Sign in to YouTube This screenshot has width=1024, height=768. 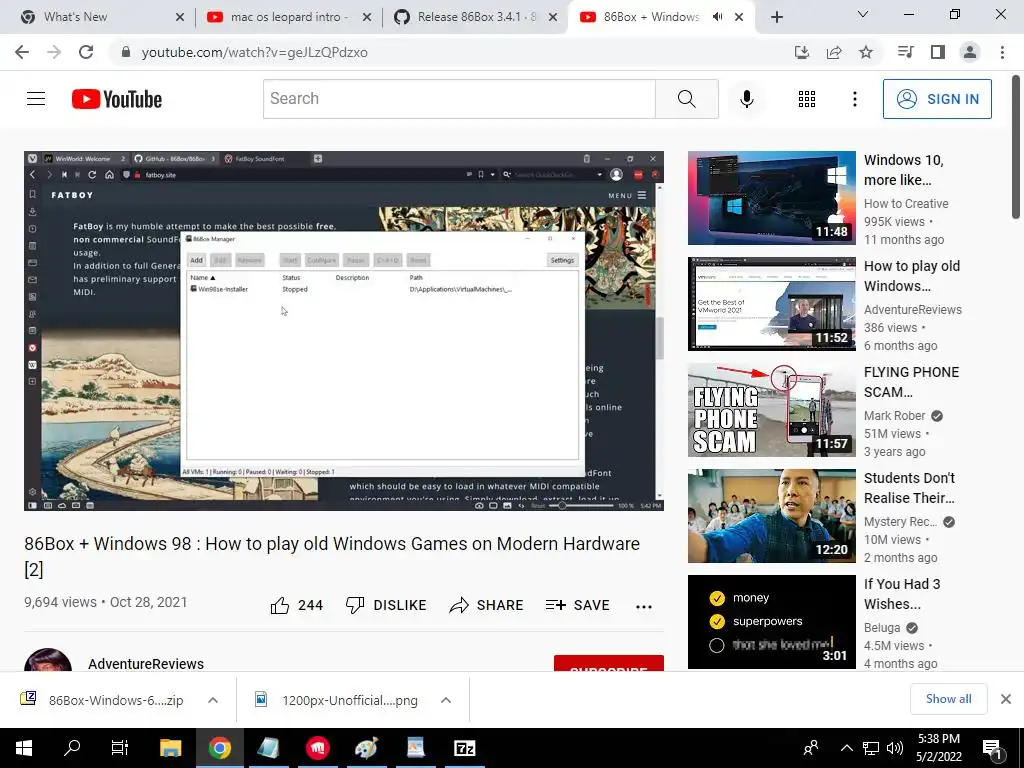coord(937,99)
